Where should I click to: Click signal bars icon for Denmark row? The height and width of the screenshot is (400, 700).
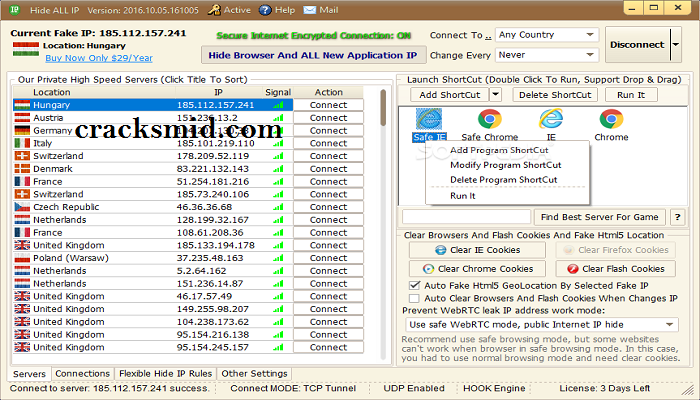tap(278, 169)
